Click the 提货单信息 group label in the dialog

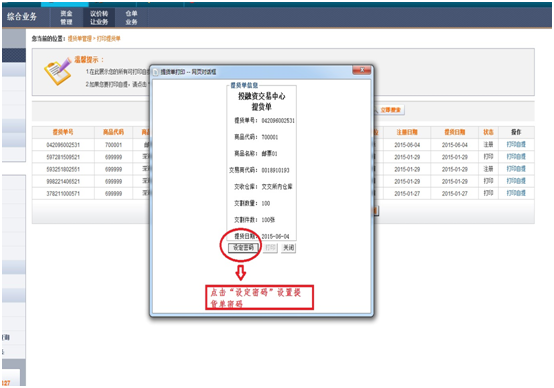pyautogui.click(x=244, y=85)
